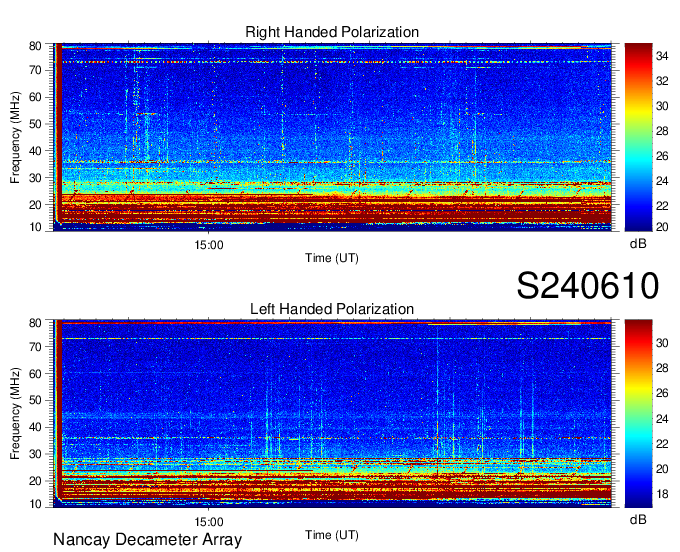
Task: Click the "22" label on Left Handed color bar
Action: (x=662, y=444)
